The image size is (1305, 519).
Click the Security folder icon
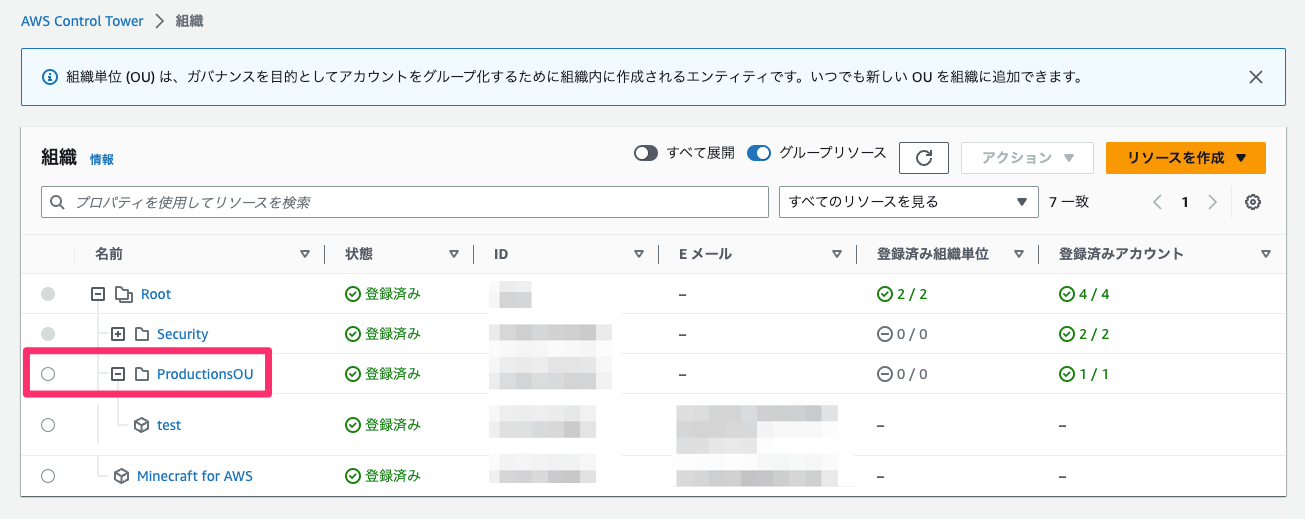coord(142,334)
